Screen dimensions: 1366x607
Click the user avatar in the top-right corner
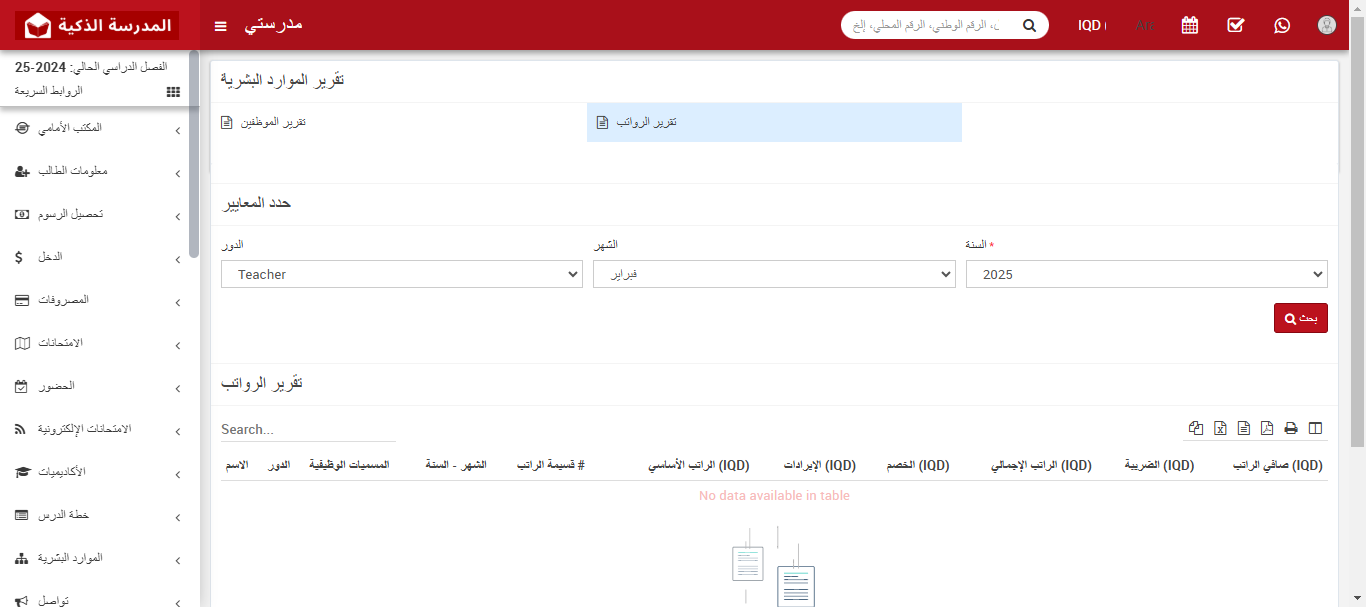[1326, 25]
